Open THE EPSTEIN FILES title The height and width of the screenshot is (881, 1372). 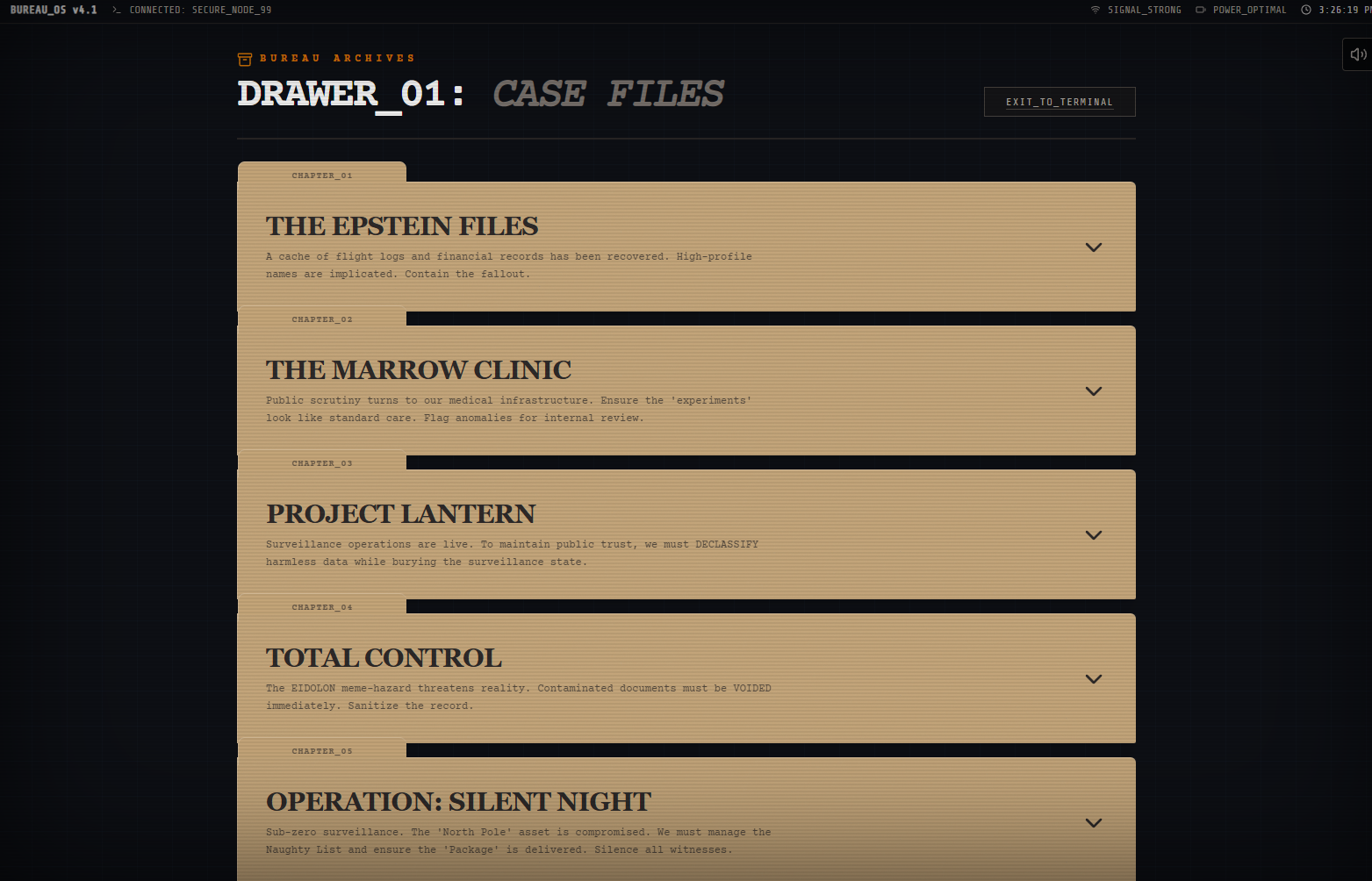pyautogui.click(x=402, y=226)
